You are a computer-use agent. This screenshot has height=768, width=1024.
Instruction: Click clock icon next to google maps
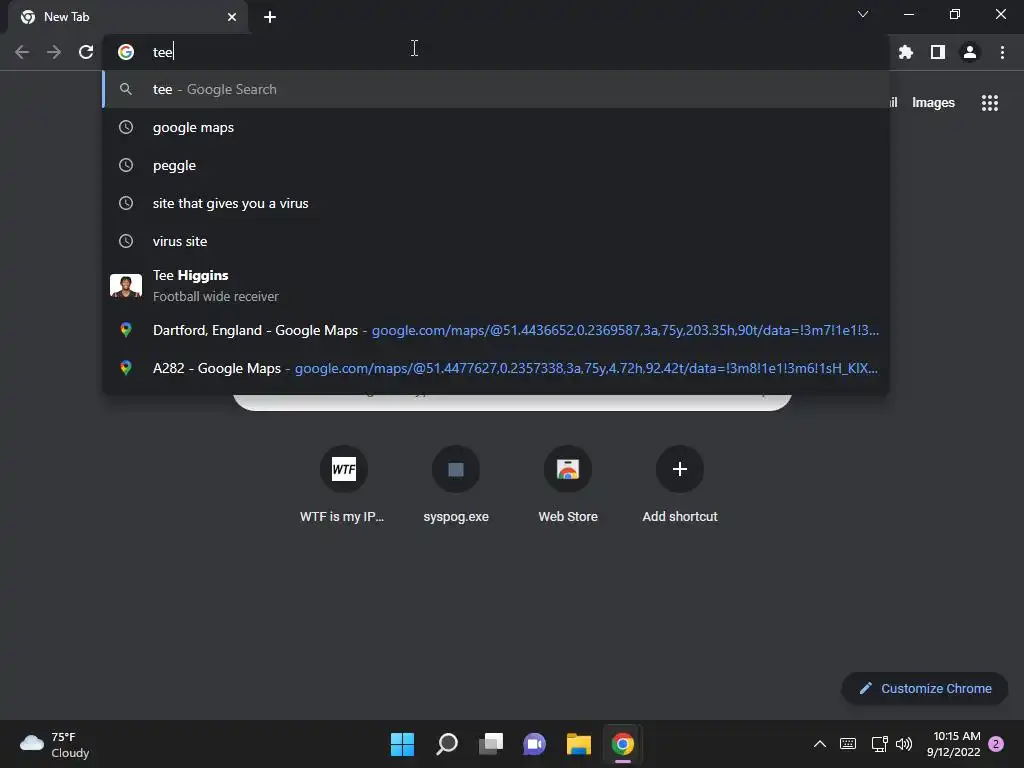(125, 127)
